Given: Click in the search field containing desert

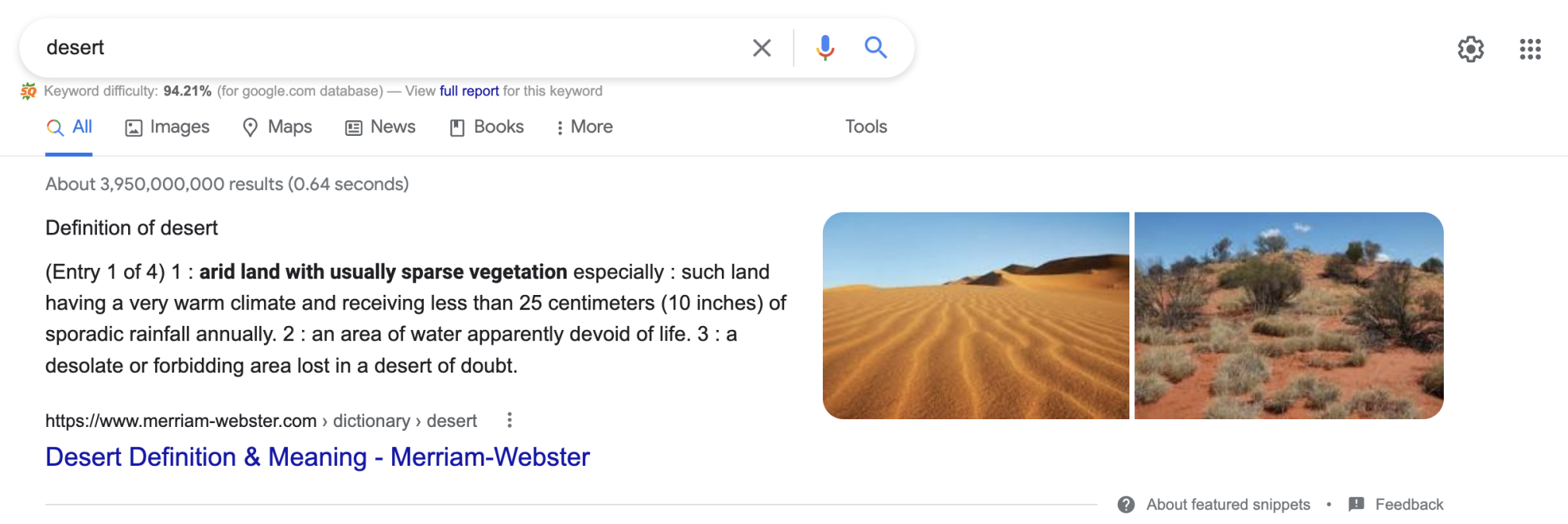Looking at the screenshot, I should 388,48.
